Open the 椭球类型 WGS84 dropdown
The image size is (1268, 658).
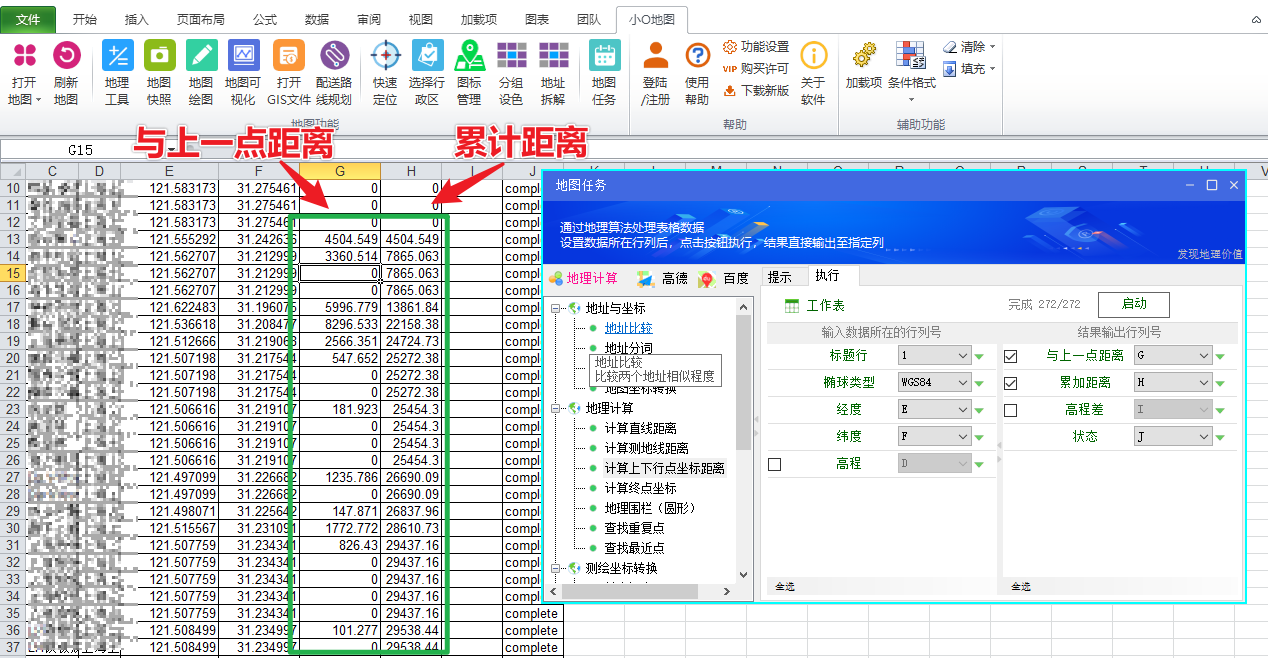click(934, 383)
